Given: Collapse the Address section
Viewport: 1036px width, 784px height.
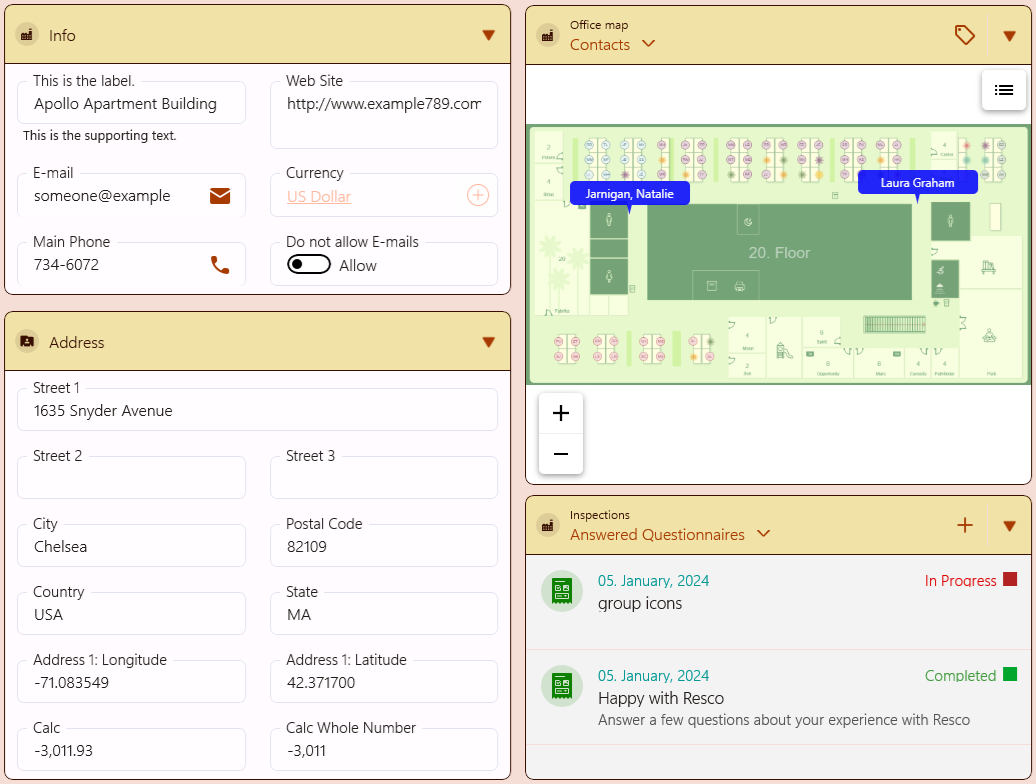Looking at the screenshot, I should tap(488, 342).
